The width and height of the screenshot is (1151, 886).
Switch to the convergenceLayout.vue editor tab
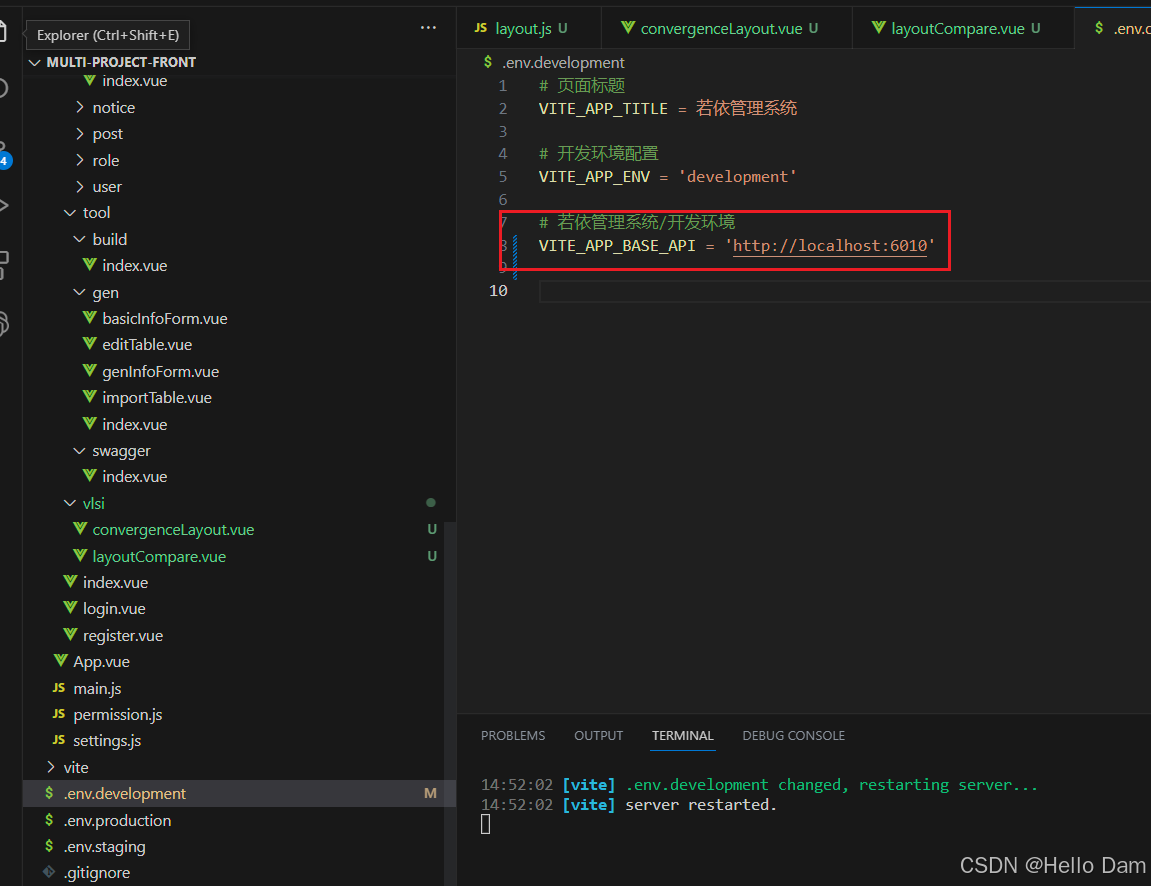727,29
